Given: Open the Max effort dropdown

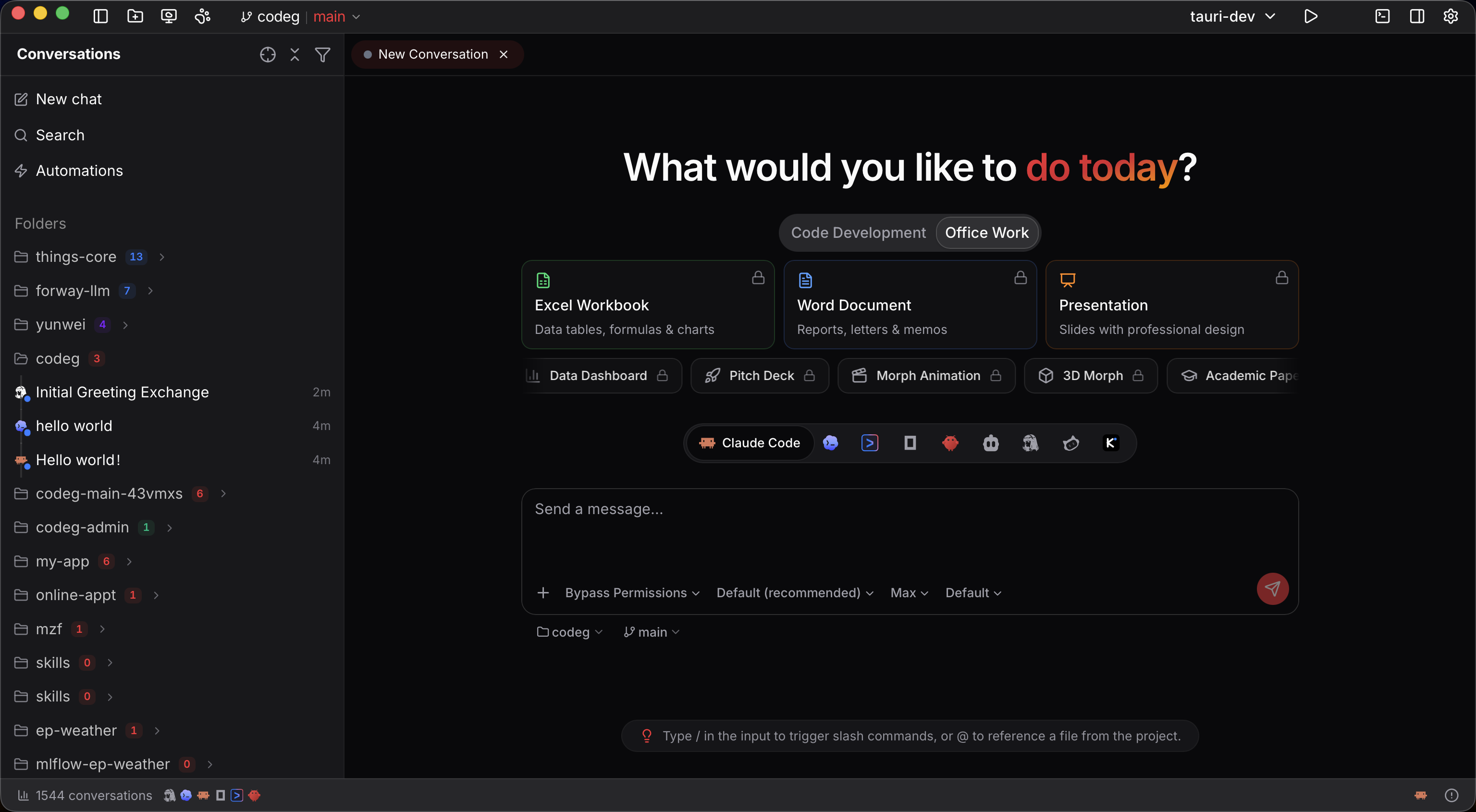Looking at the screenshot, I should click(x=910, y=593).
